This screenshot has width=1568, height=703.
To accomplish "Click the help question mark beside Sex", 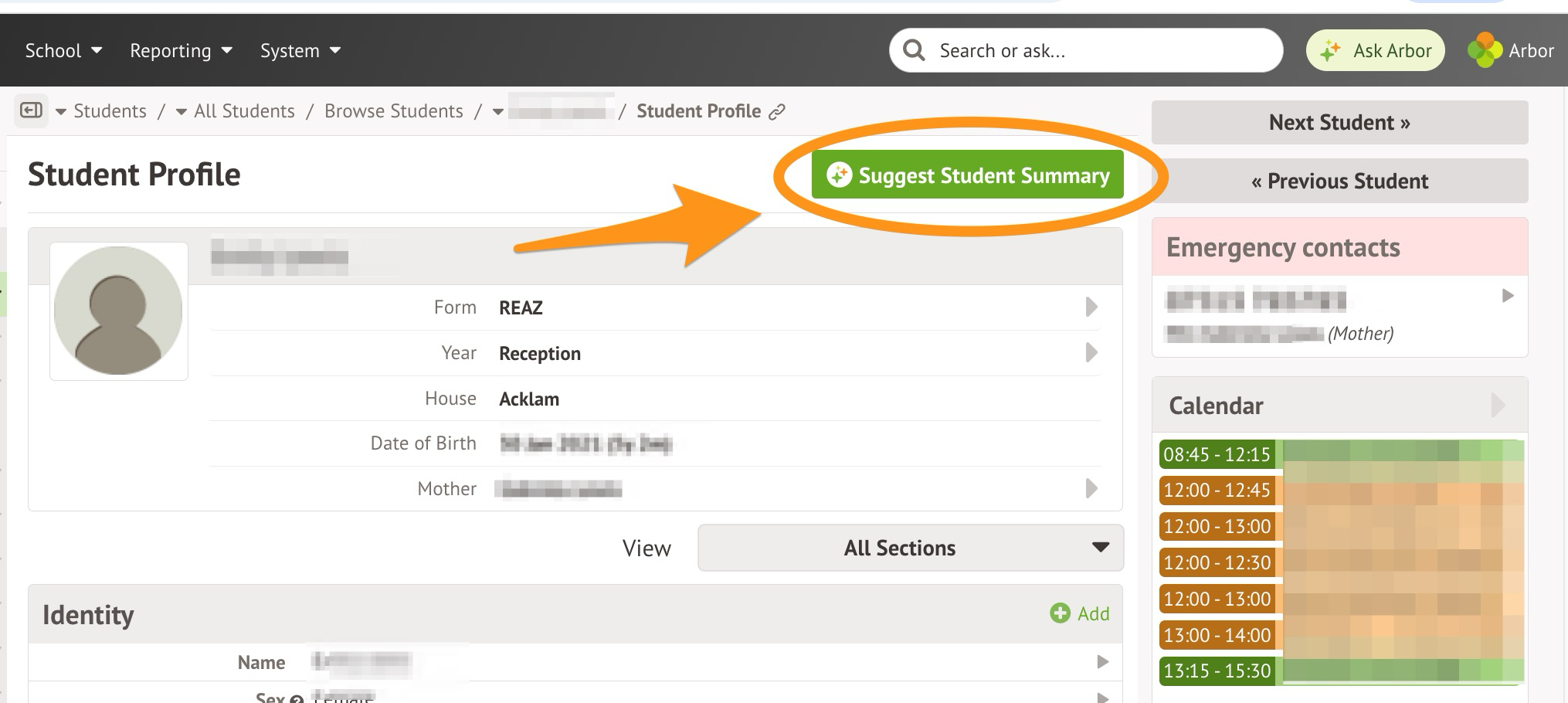I will 296,698.
